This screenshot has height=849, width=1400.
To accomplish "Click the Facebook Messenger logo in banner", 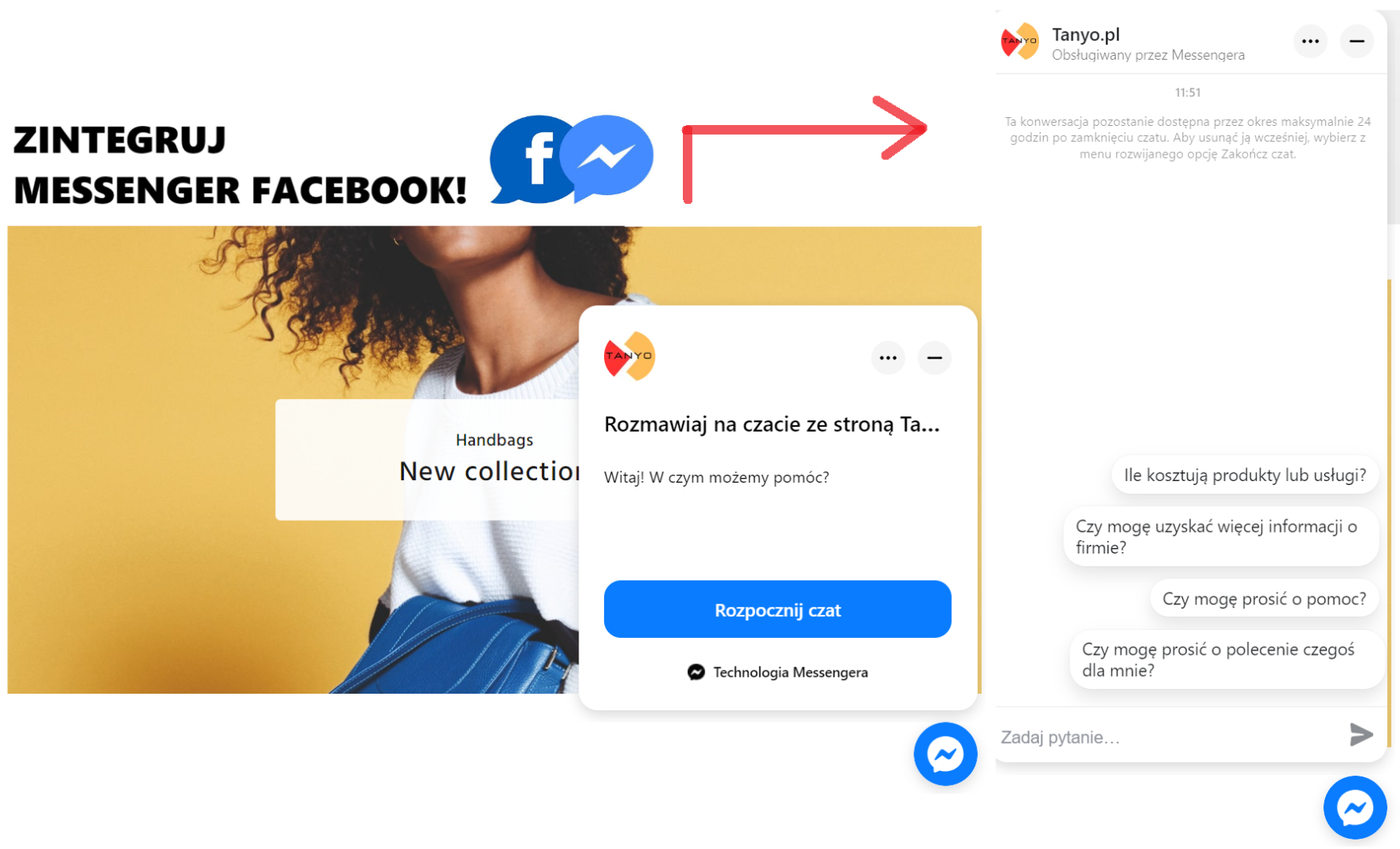I will click(x=607, y=156).
